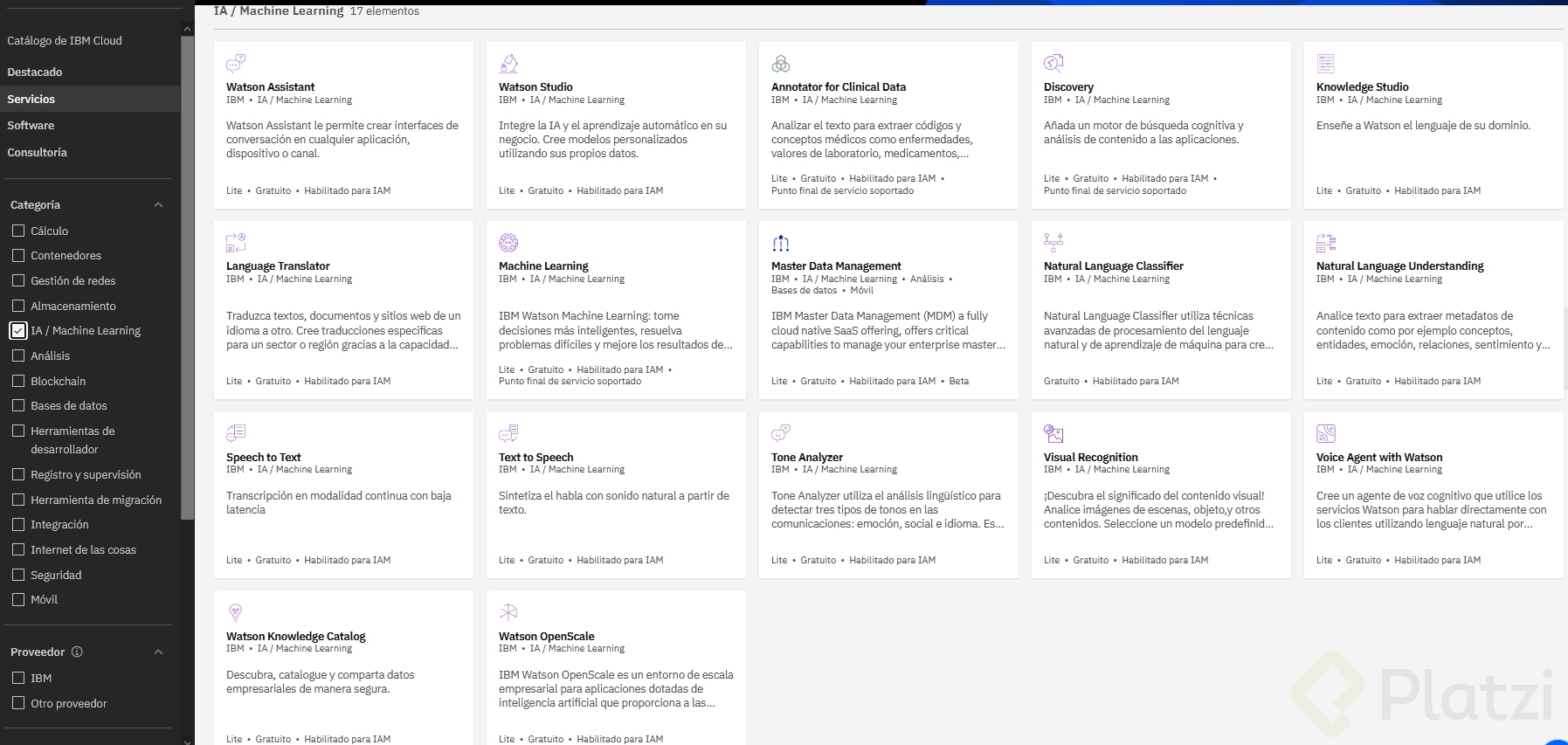Click the sidebar scroll-up arrow
The height and width of the screenshot is (745, 1568).
coord(187,29)
